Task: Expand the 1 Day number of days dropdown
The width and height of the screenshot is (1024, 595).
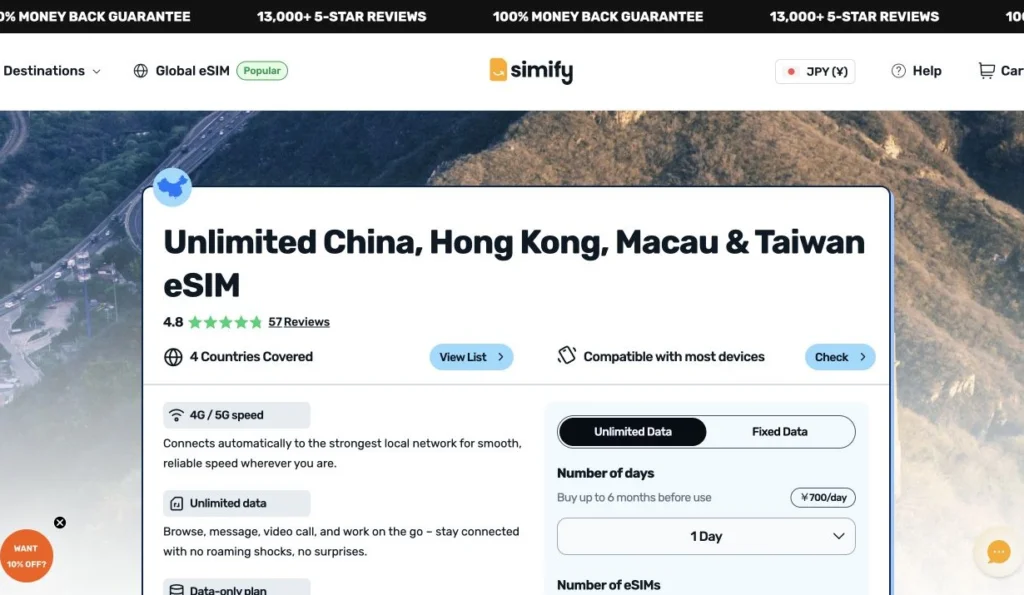Action: click(x=706, y=536)
